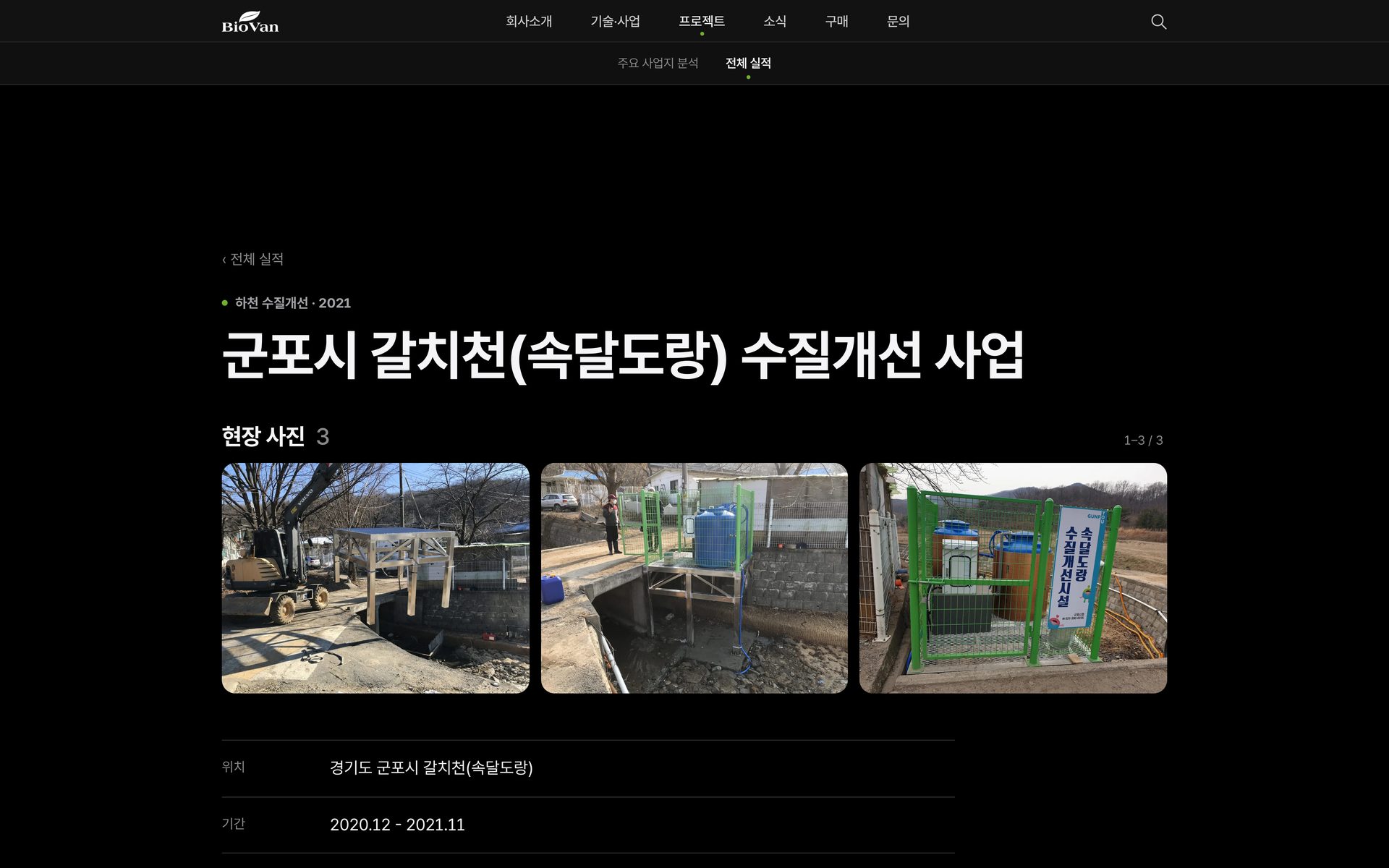Select the 2020.12 - 2021.11 period text
This screenshot has height=868, width=1389.
[397, 825]
